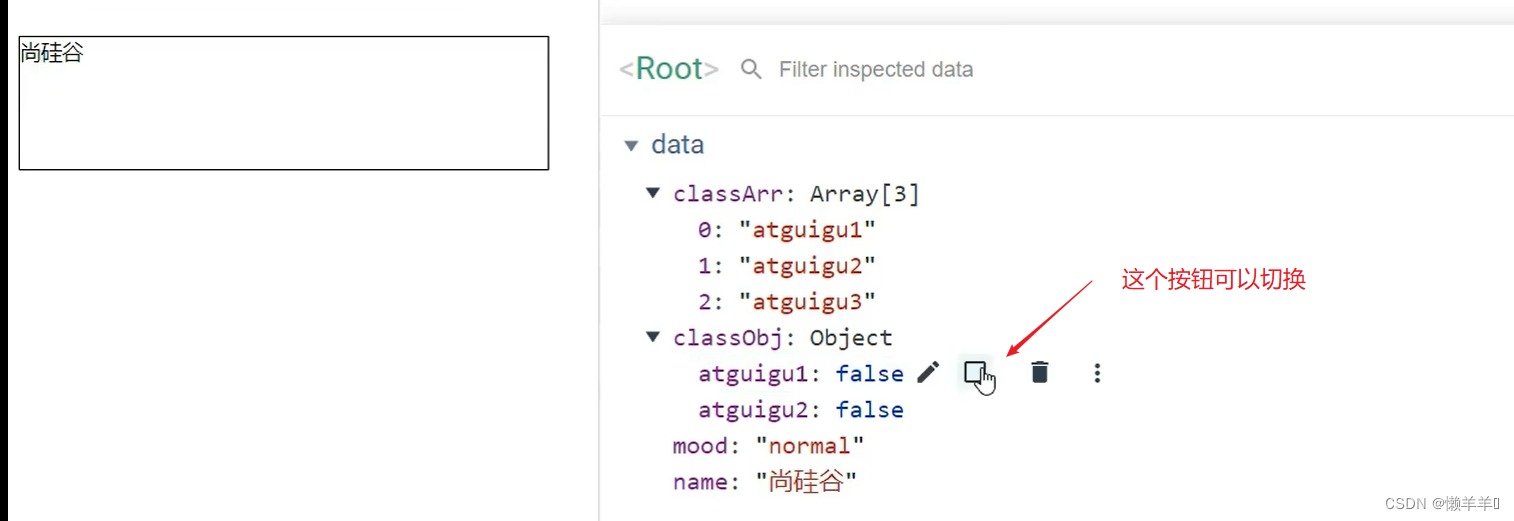This screenshot has height=521, width=1514.
Task: Focus the Filter inspected data field
Action: click(875, 69)
